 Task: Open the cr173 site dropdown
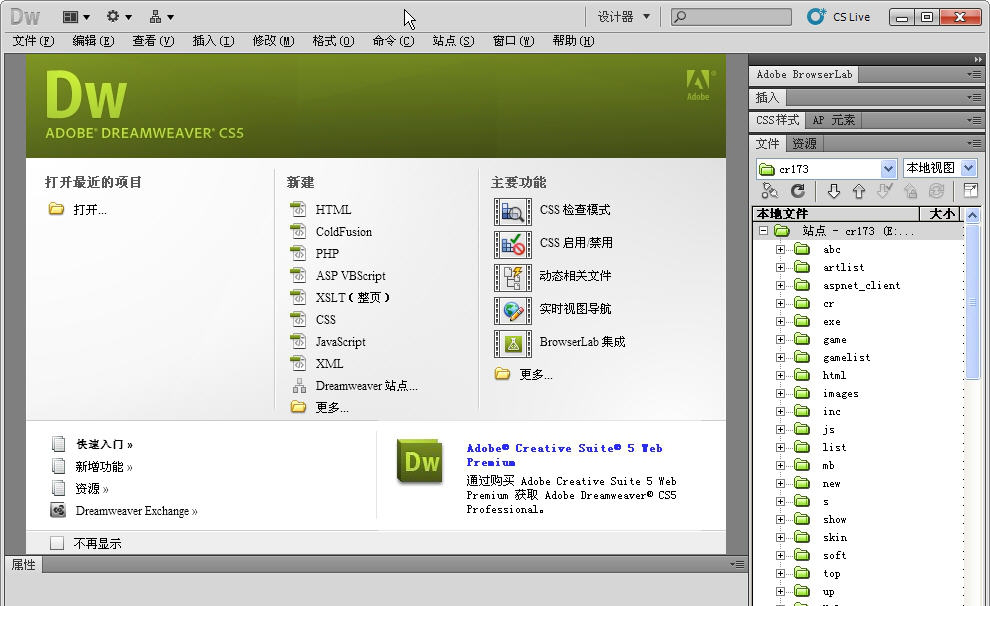click(x=888, y=169)
